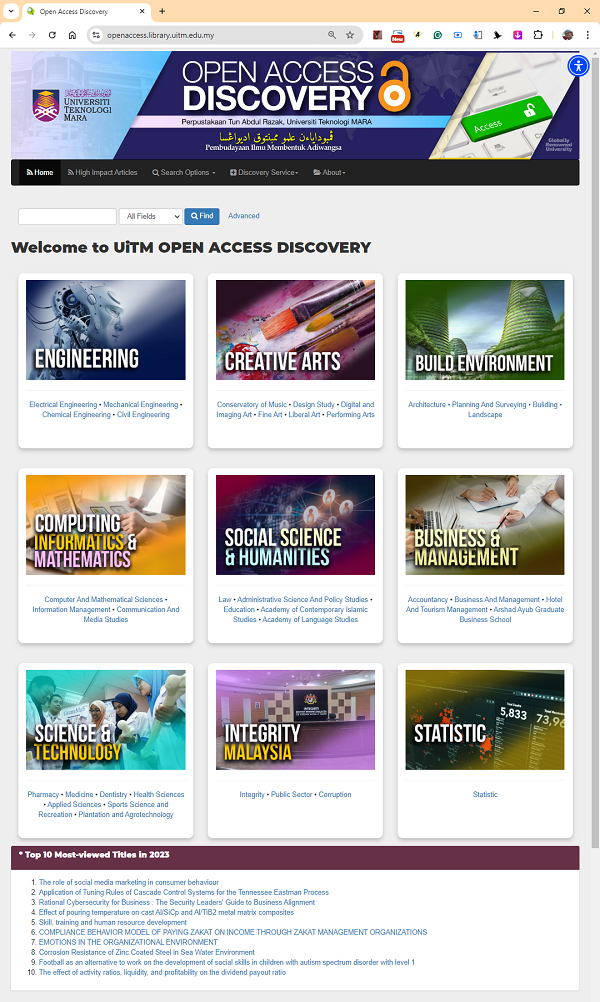Click the red 'New' extension icon
This screenshot has height=1002, width=600.
[x=397, y=36]
